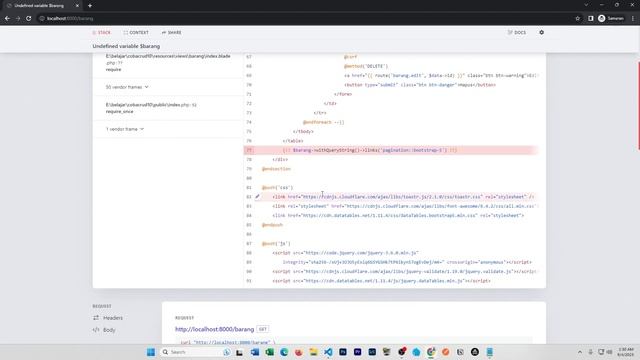The image size is (640, 360).
Task: Open a new browser tab
Action: 90,6
